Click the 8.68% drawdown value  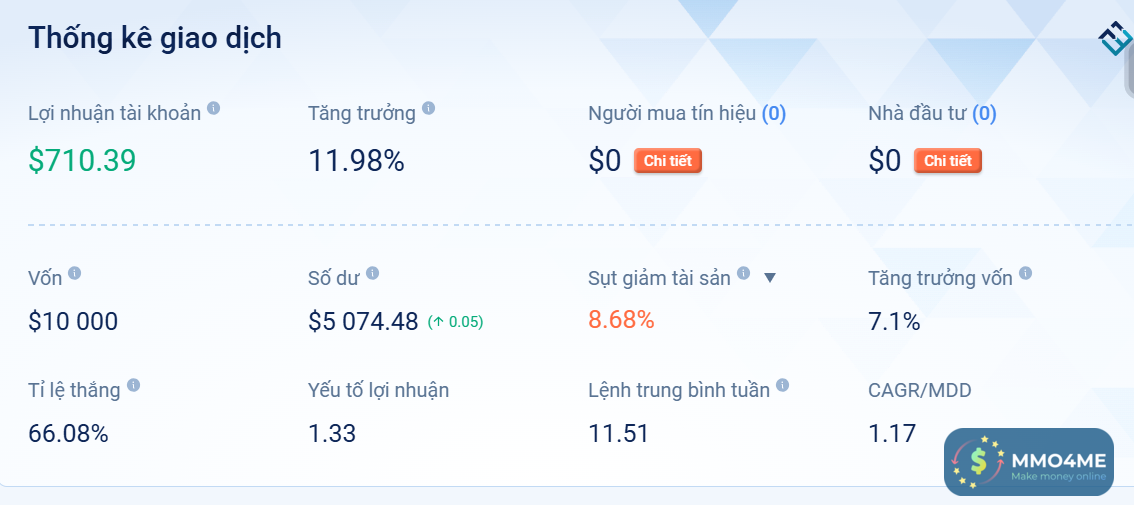[621, 320]
